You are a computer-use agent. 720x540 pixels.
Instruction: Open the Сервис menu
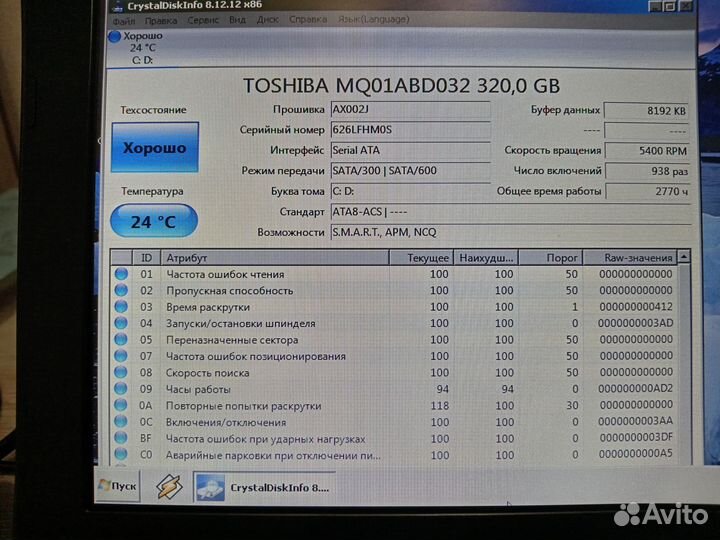(203, 20)
